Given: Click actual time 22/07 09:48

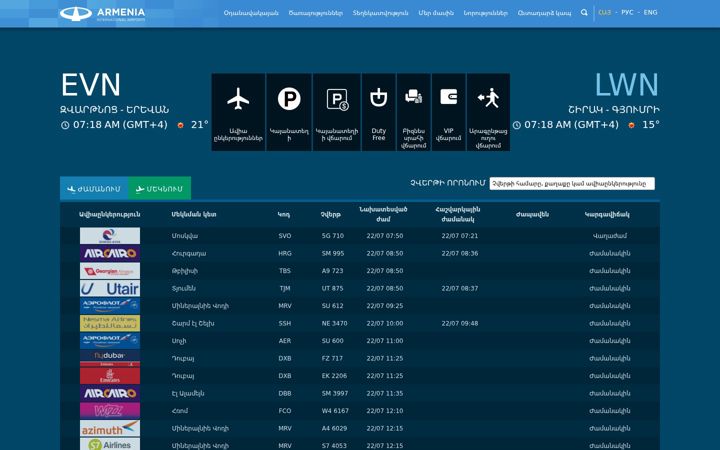Looking at the screenshot, I should [x=460, y=323].
